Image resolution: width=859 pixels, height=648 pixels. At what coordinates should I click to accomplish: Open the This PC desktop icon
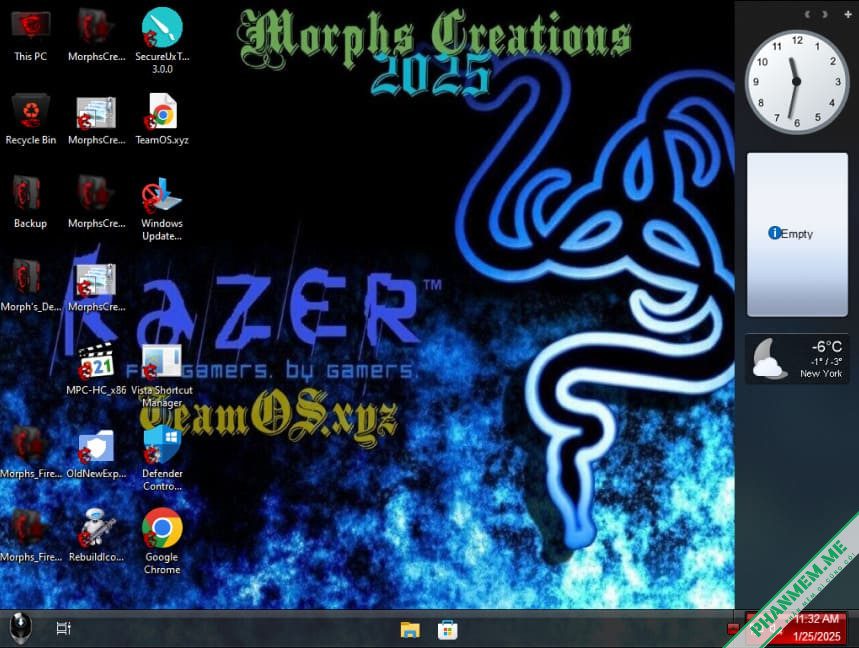(31, 34)
